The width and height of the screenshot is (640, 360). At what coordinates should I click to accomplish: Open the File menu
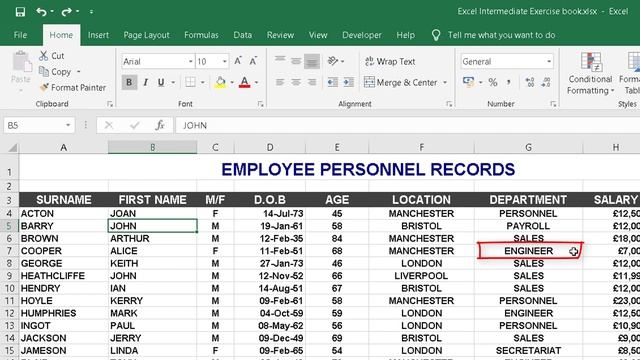[20, 35]
